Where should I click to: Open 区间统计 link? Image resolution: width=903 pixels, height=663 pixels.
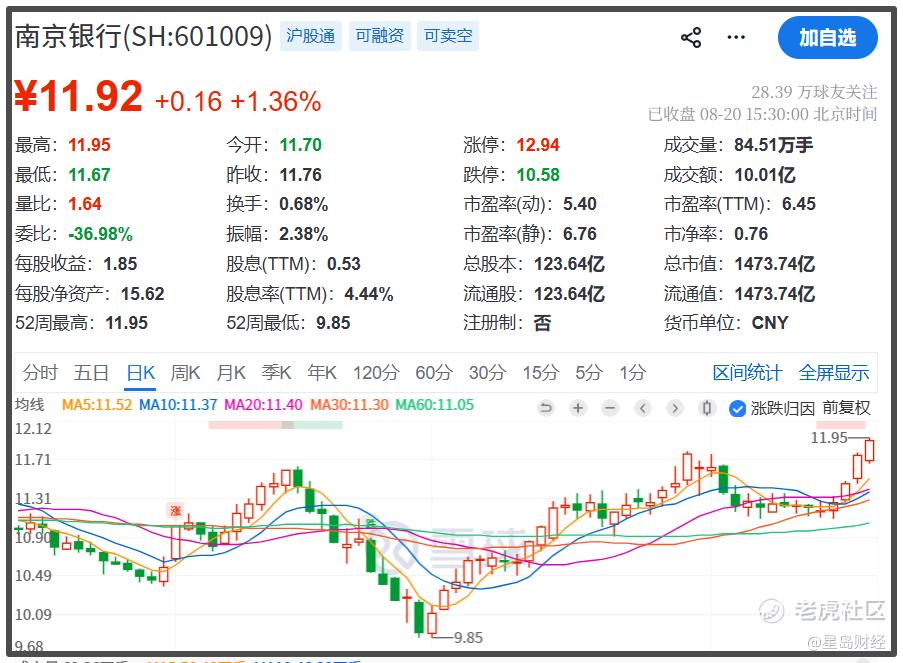coord(748,373)
